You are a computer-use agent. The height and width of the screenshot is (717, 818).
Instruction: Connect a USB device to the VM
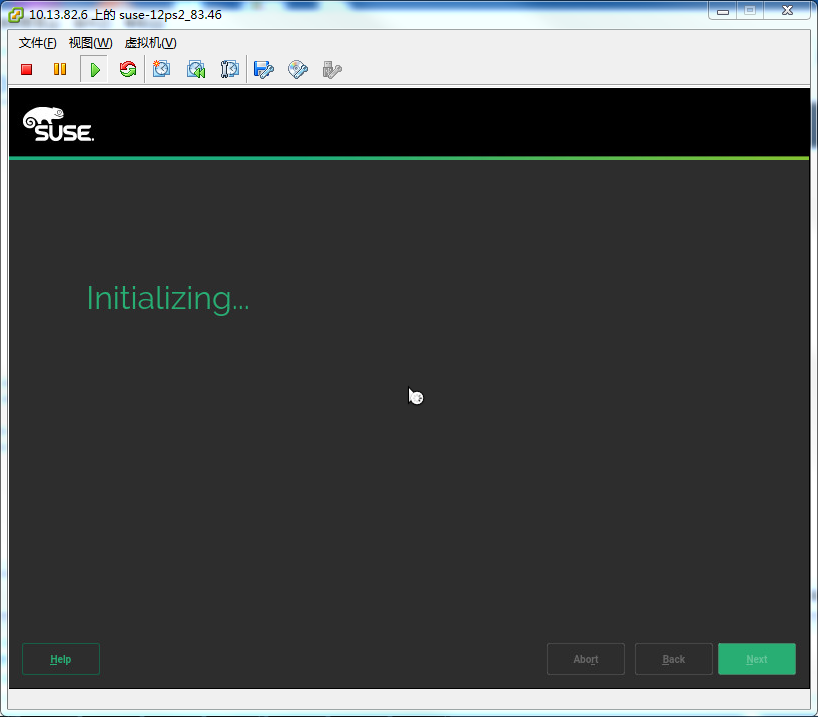click(x=331, y=69)
